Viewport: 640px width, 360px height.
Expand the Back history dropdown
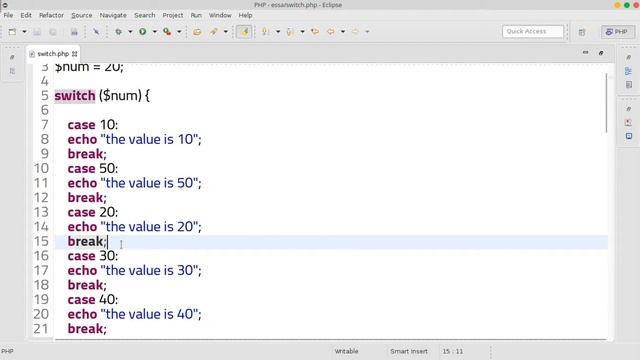[343, 31]
